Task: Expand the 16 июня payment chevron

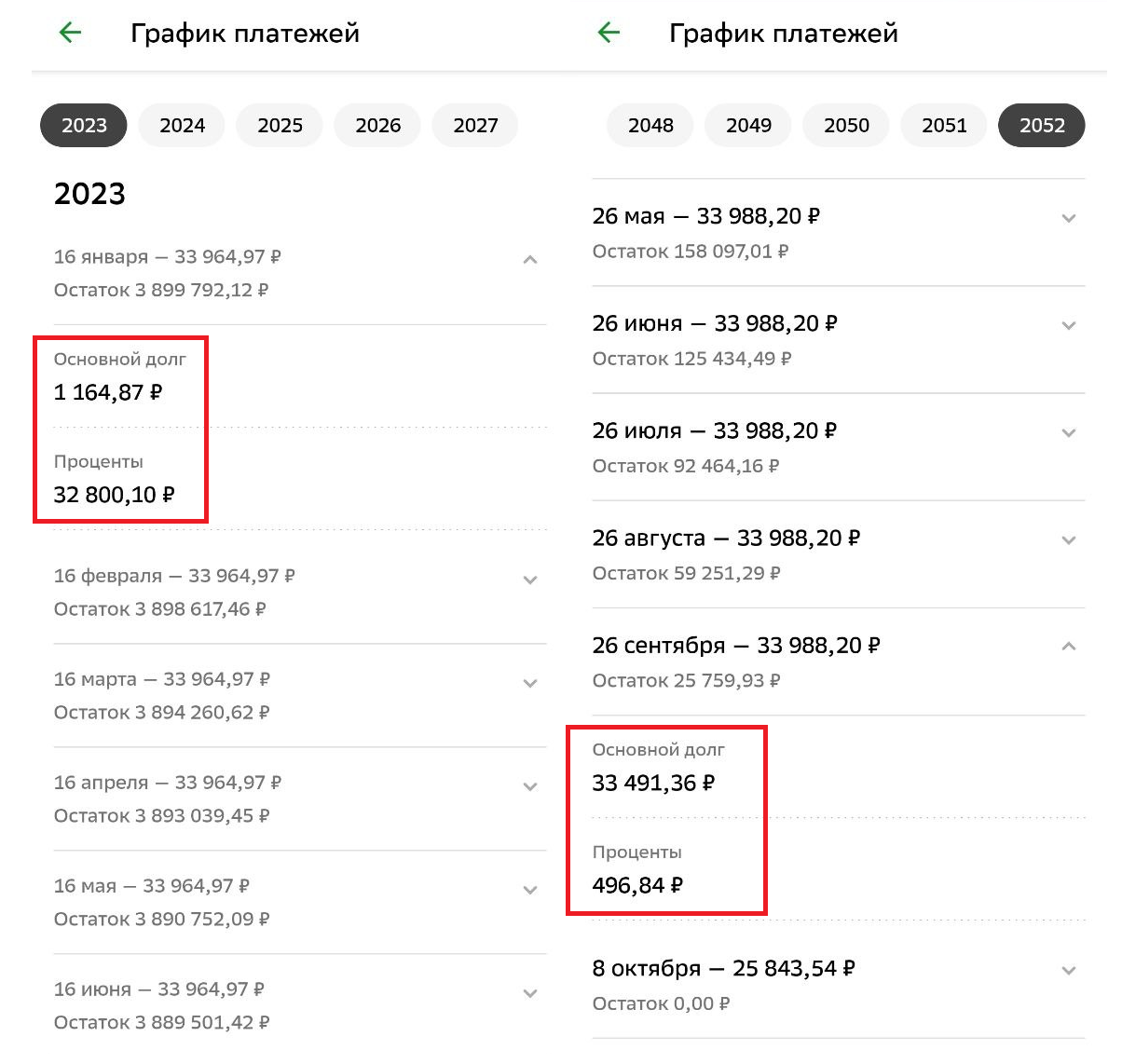Action: coord(530,994)
